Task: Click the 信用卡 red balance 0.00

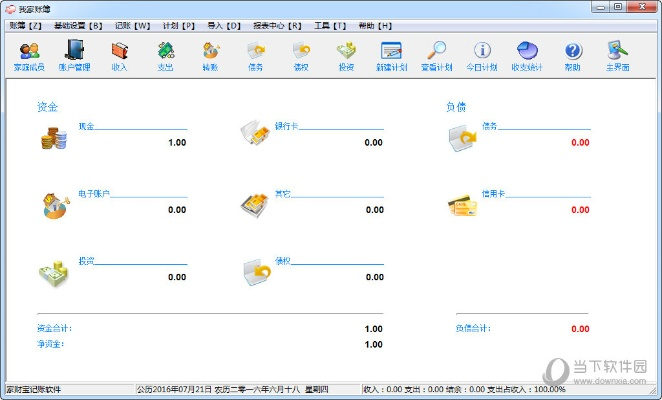Action: [580, 210]
